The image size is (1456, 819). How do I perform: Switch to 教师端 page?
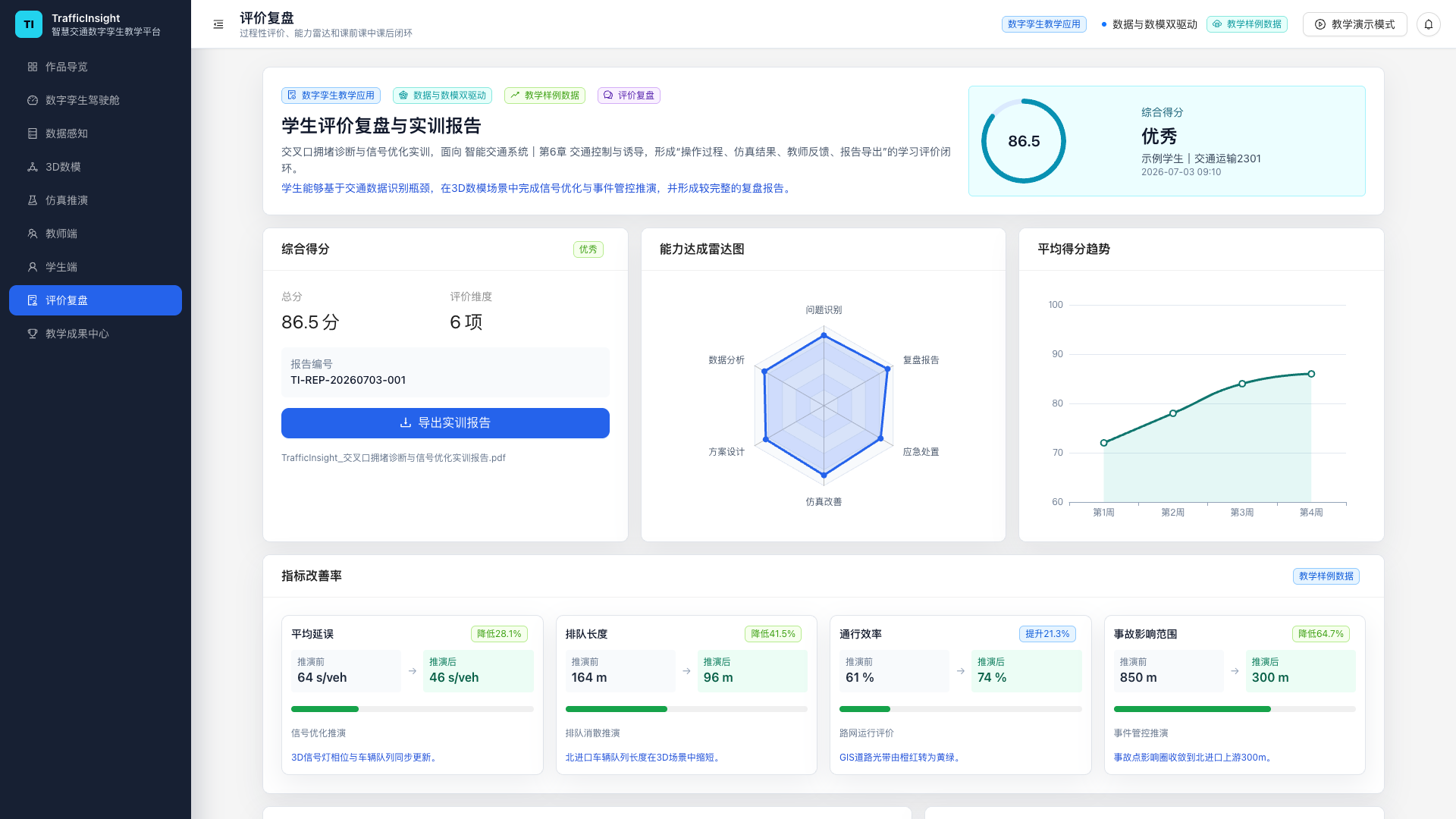(96, 234)
